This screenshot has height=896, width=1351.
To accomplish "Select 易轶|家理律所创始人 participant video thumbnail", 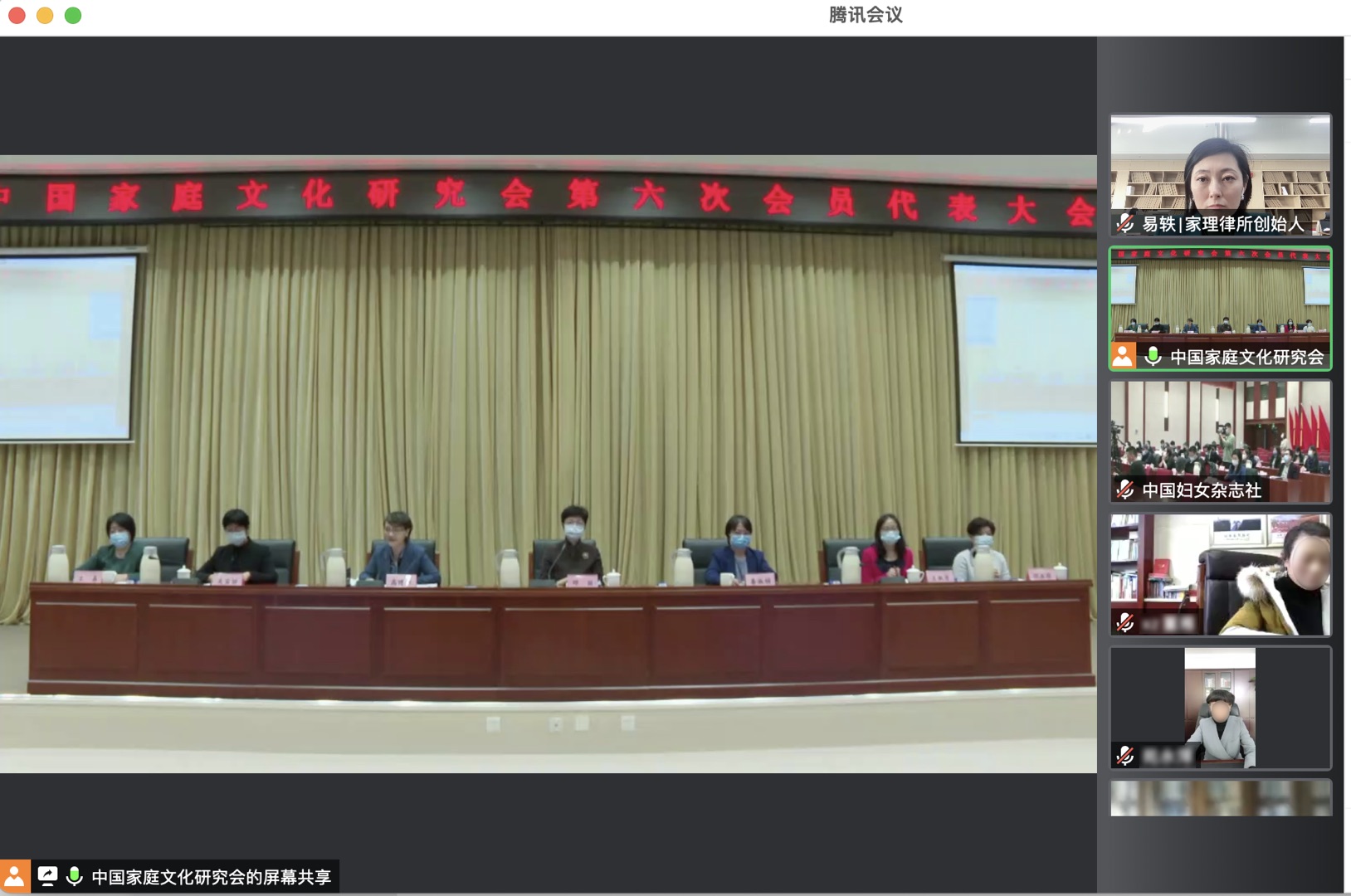I will pos(1221,175).
